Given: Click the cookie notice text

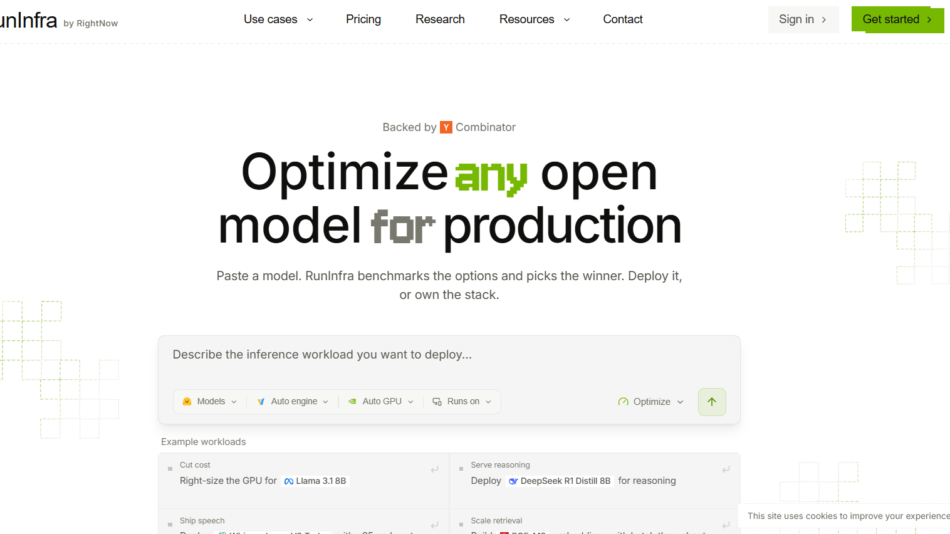Looking at the screenshot, I should click(848, 516).
